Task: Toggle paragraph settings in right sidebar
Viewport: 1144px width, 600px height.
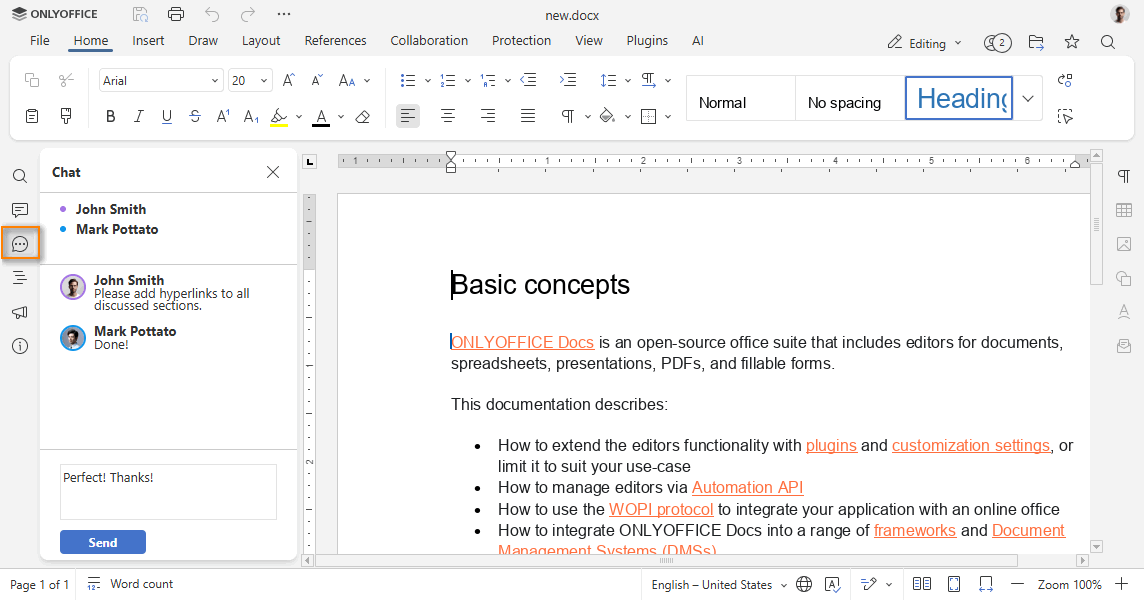Action: (x=1124, y=176)
